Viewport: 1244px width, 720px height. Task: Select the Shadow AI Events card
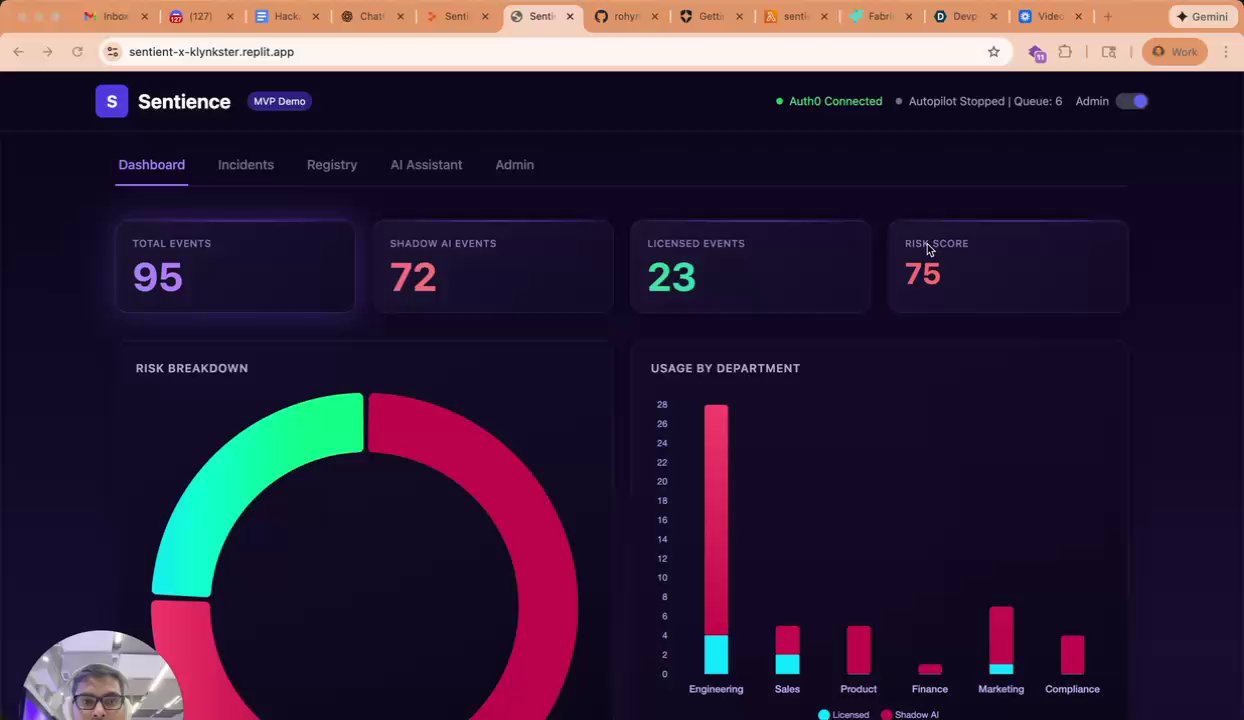pyautogui.click(x=493, y=267)
